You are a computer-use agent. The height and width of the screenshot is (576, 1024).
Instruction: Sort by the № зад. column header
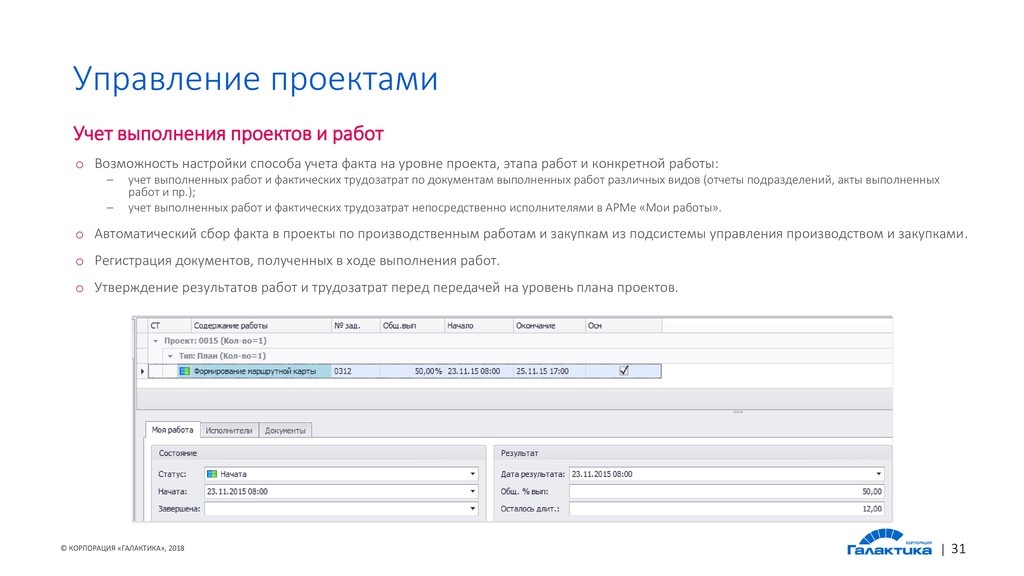pyautogui.click(x=355, y=325)
